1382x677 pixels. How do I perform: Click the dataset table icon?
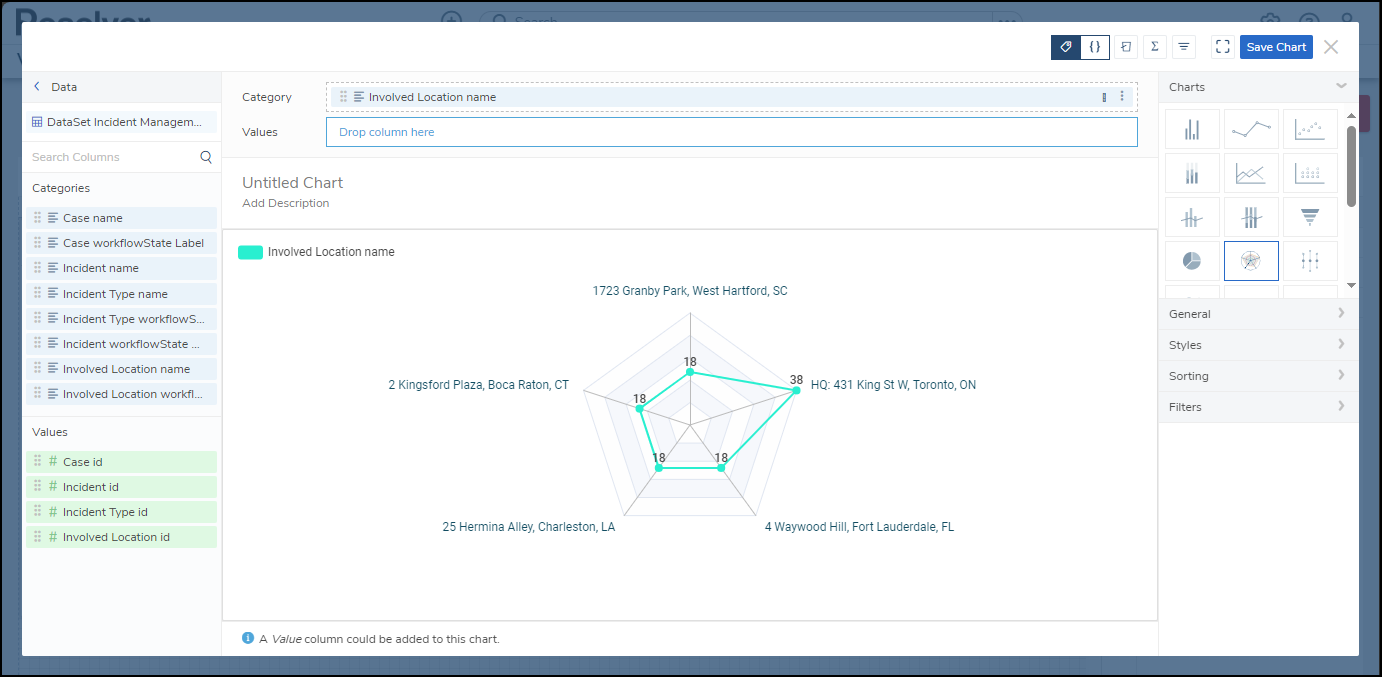(x=37, y=122)
